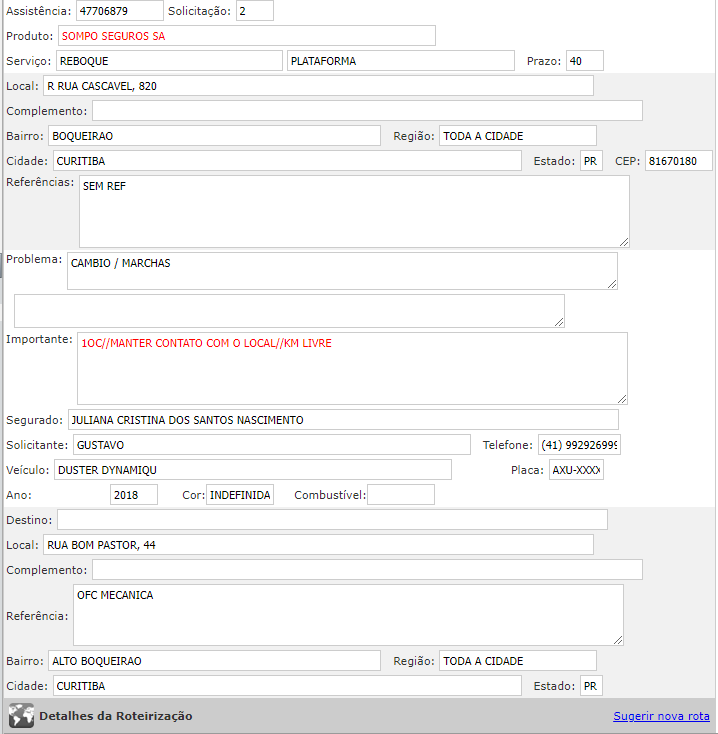Click the Local field with R RUA CASCAVEL
The image size is (718, 734).
click(x=317, y=86)
